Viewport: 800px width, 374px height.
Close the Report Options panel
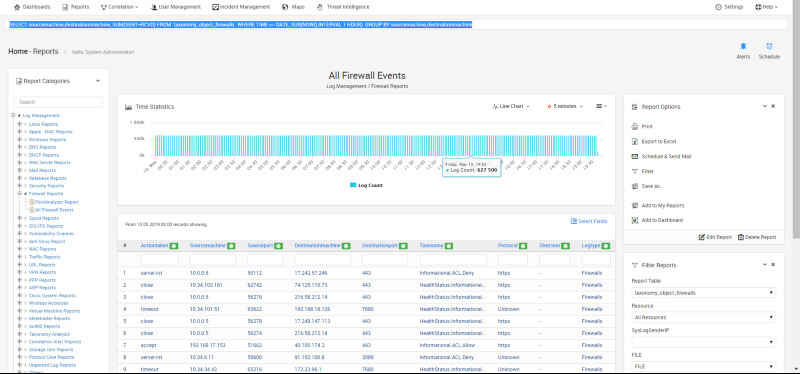click(x=773, y=107)
